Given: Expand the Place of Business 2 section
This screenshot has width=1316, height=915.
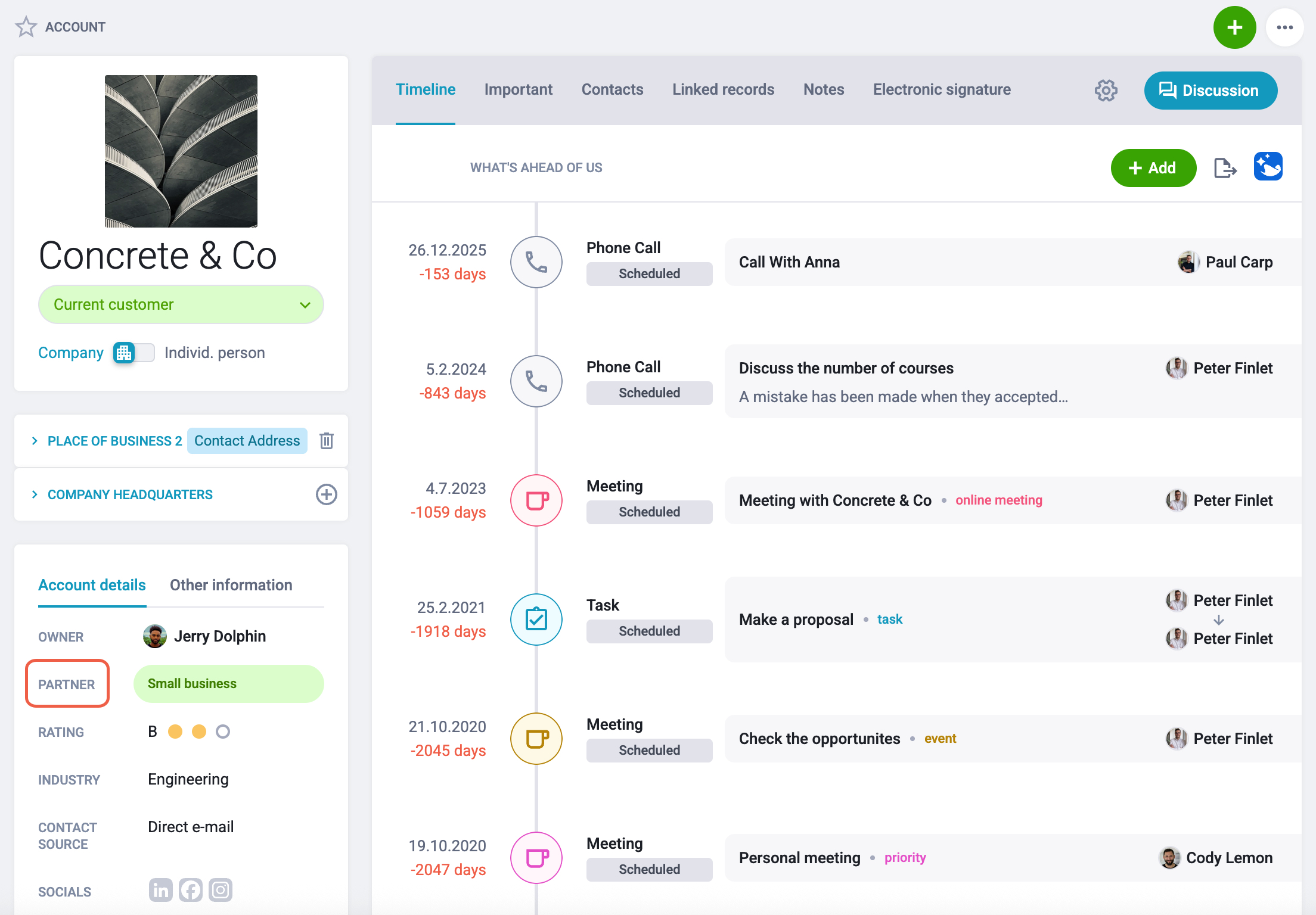Looking at the screenshot, I should [x=35, y=441].
